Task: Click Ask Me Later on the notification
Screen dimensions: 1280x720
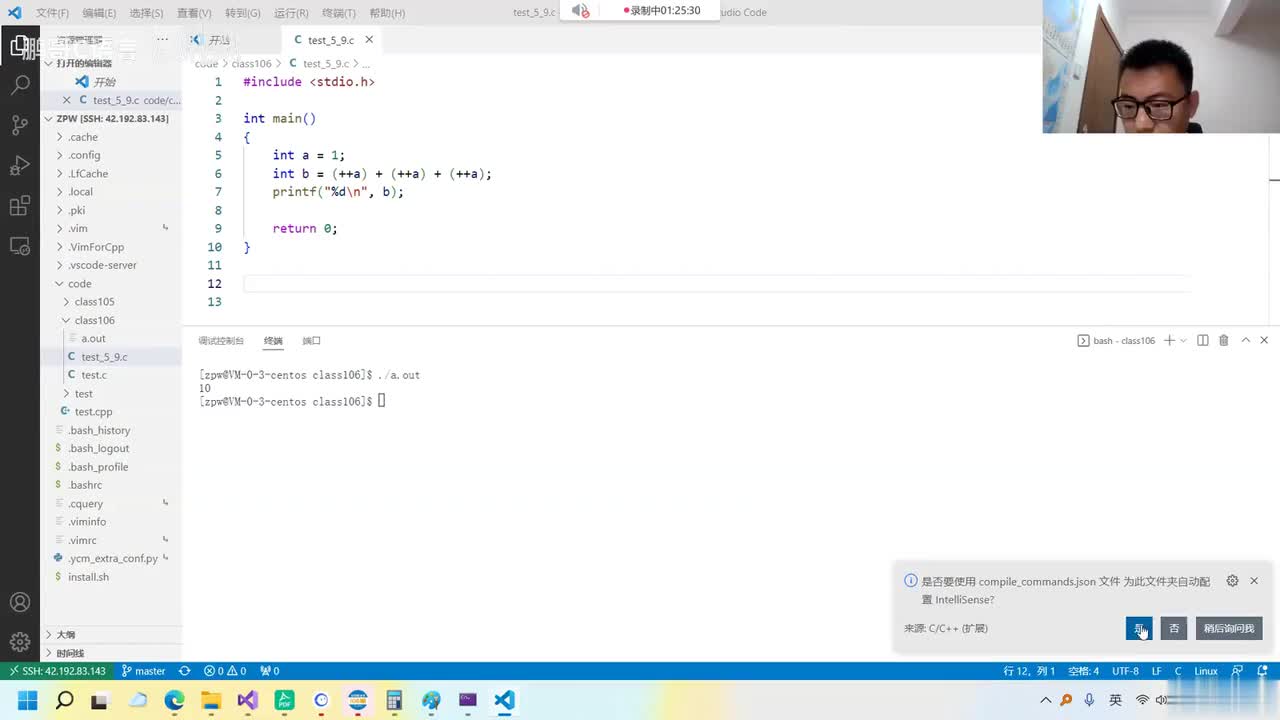Action: click(1229, 628)
